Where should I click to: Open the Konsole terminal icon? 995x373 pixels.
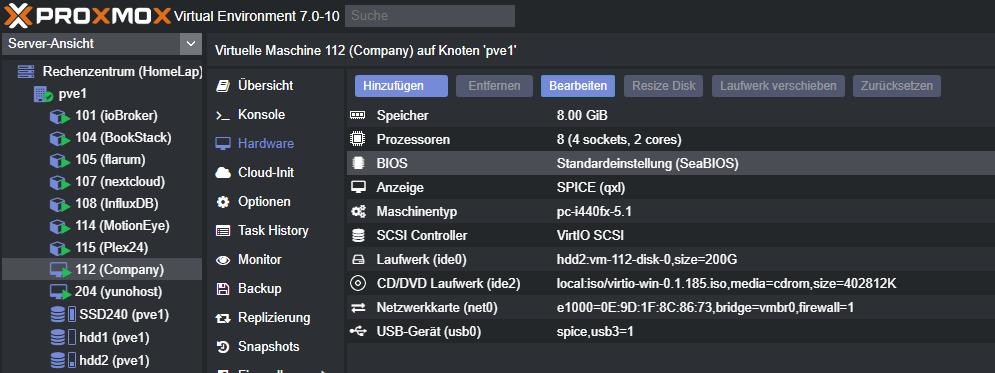223,115
